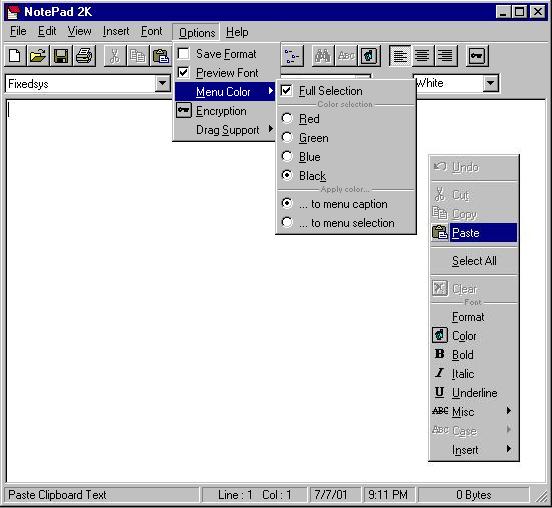Click the Copy toolbar icon
The height and width of the screenshot is (508, 552).
138,56
